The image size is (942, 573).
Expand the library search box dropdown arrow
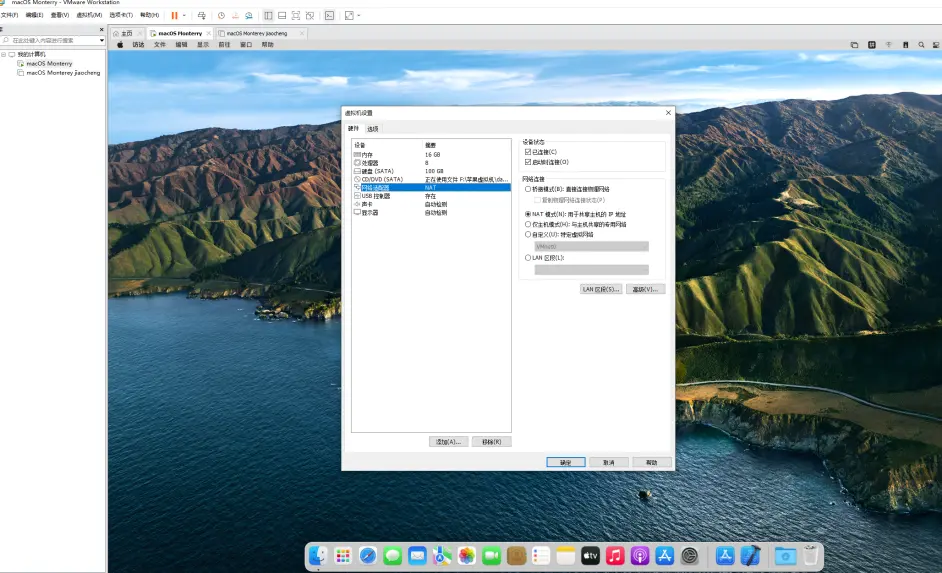[101, 40]
